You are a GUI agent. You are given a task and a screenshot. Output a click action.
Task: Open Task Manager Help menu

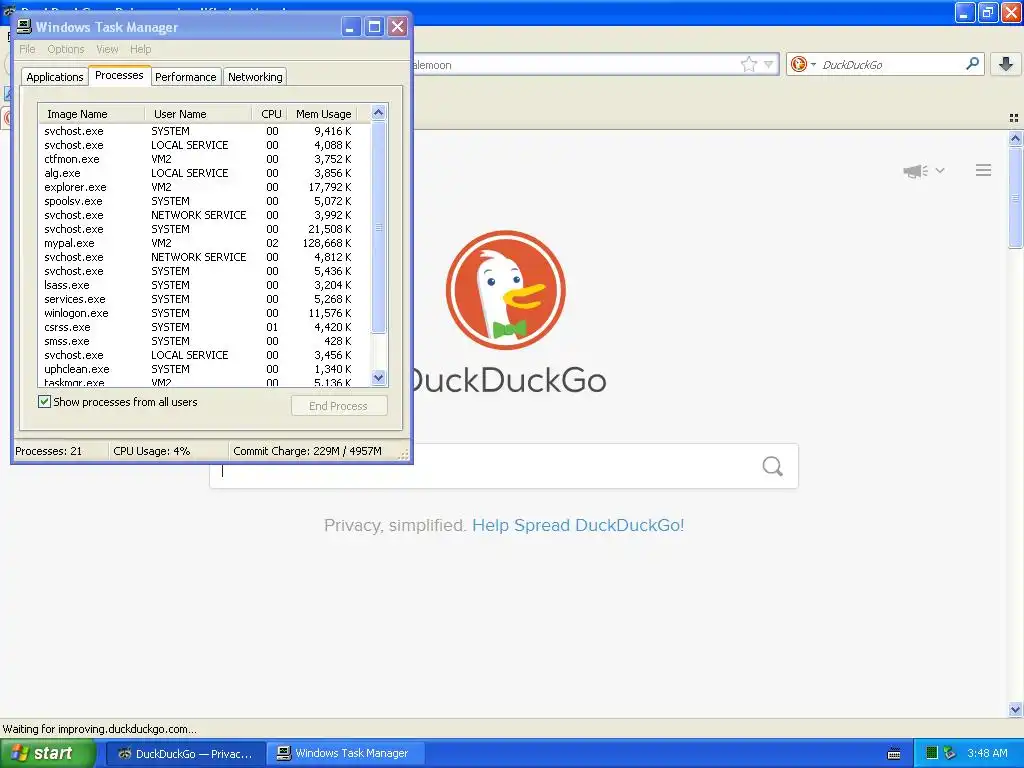pos(140,49)
